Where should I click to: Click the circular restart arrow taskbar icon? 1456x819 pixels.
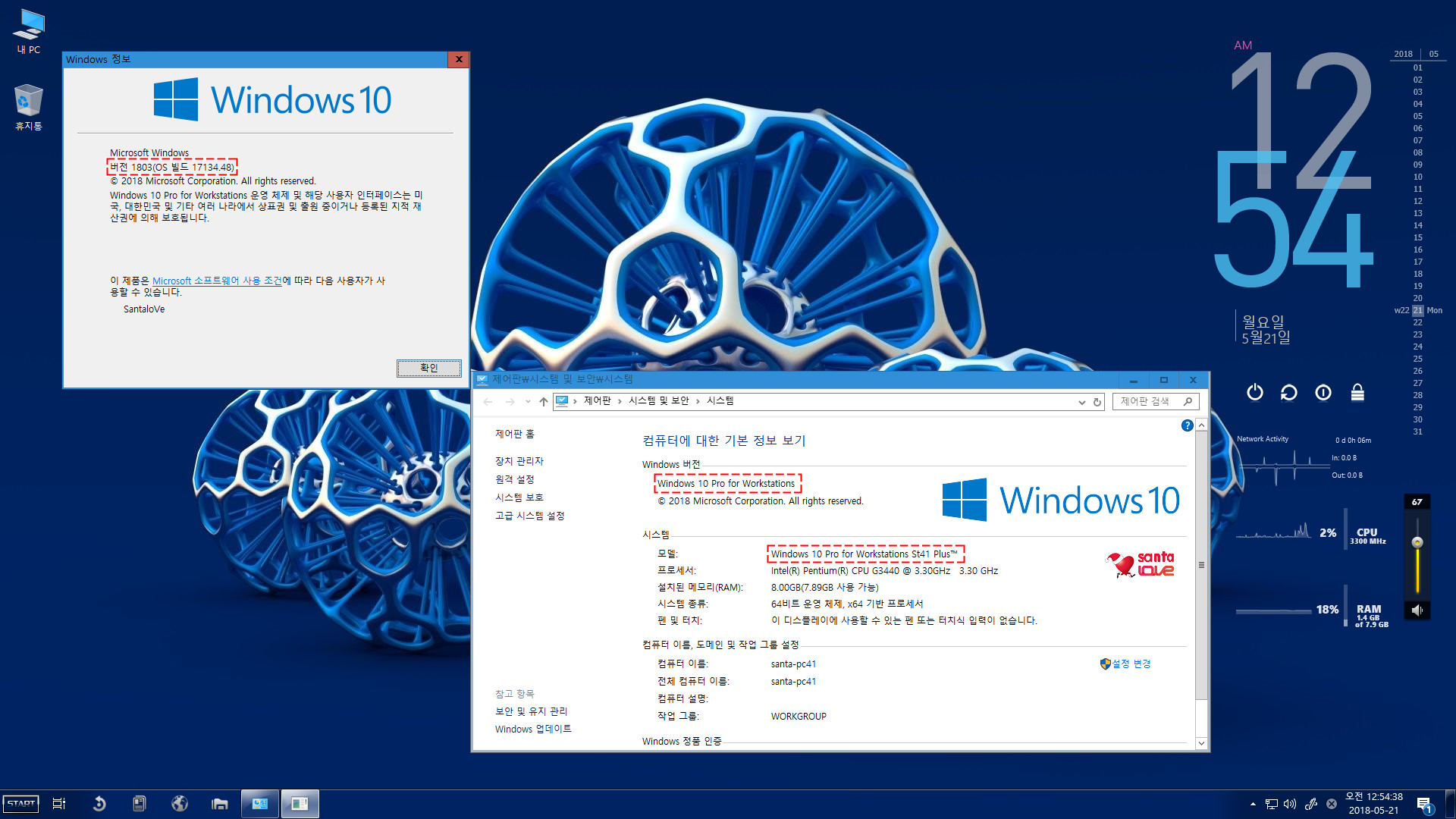coord(99,804)
